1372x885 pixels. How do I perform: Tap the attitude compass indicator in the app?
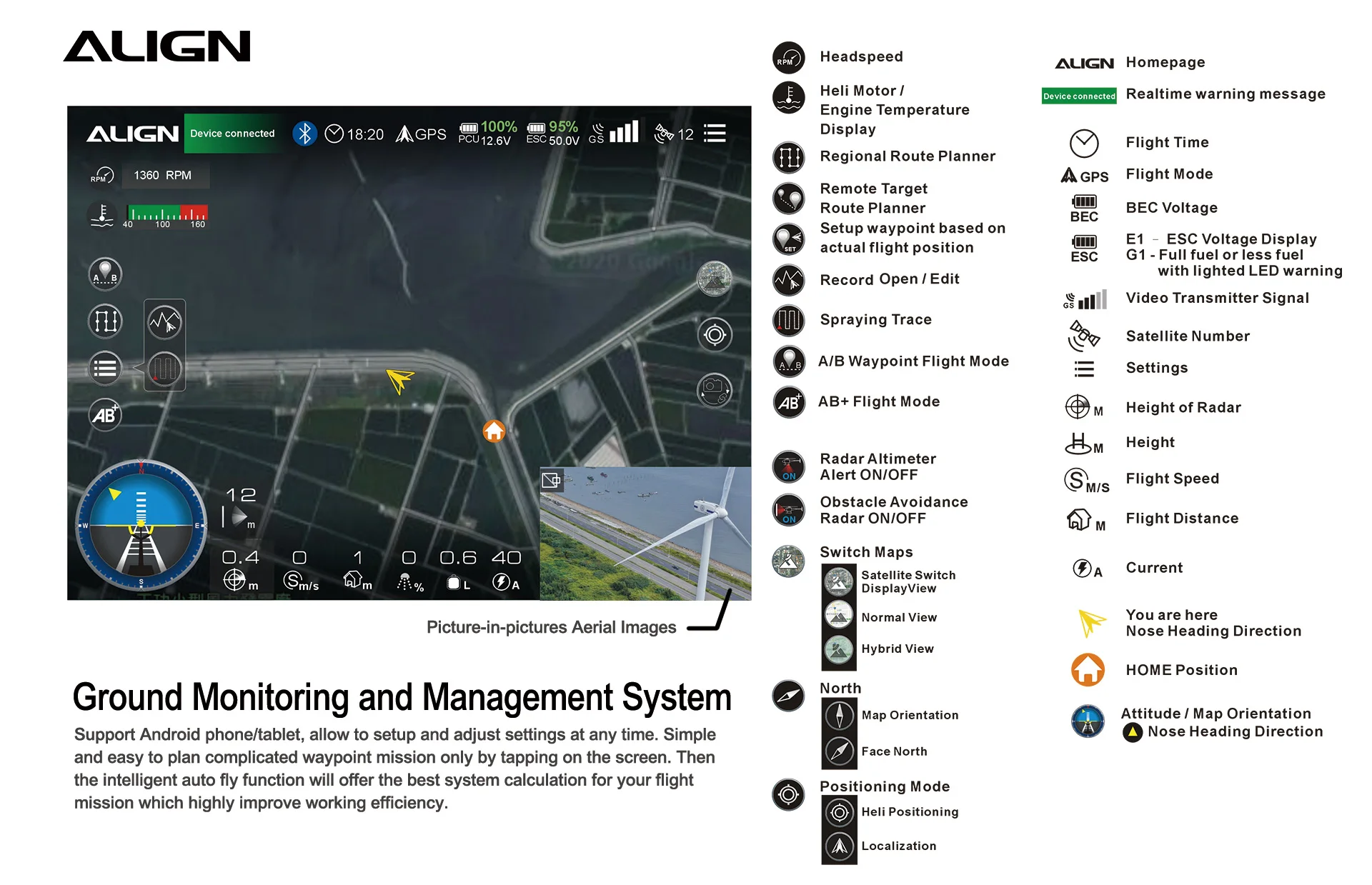[141, 525]
